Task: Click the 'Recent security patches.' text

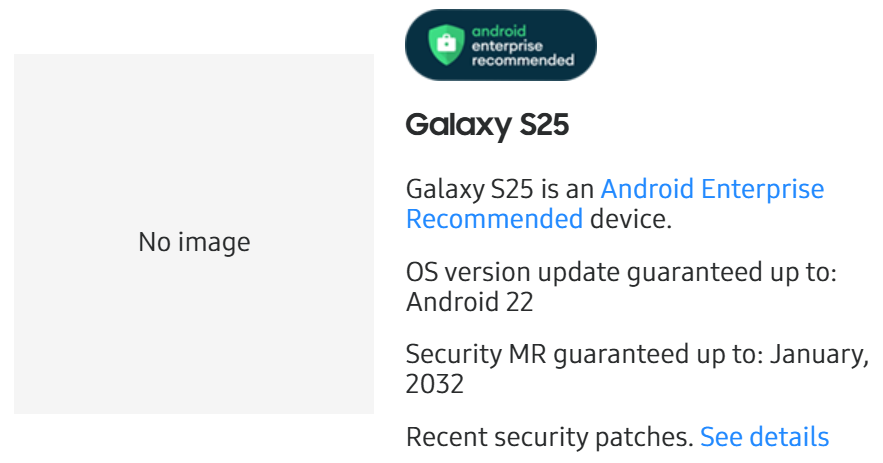Action: tap(549, 437)
